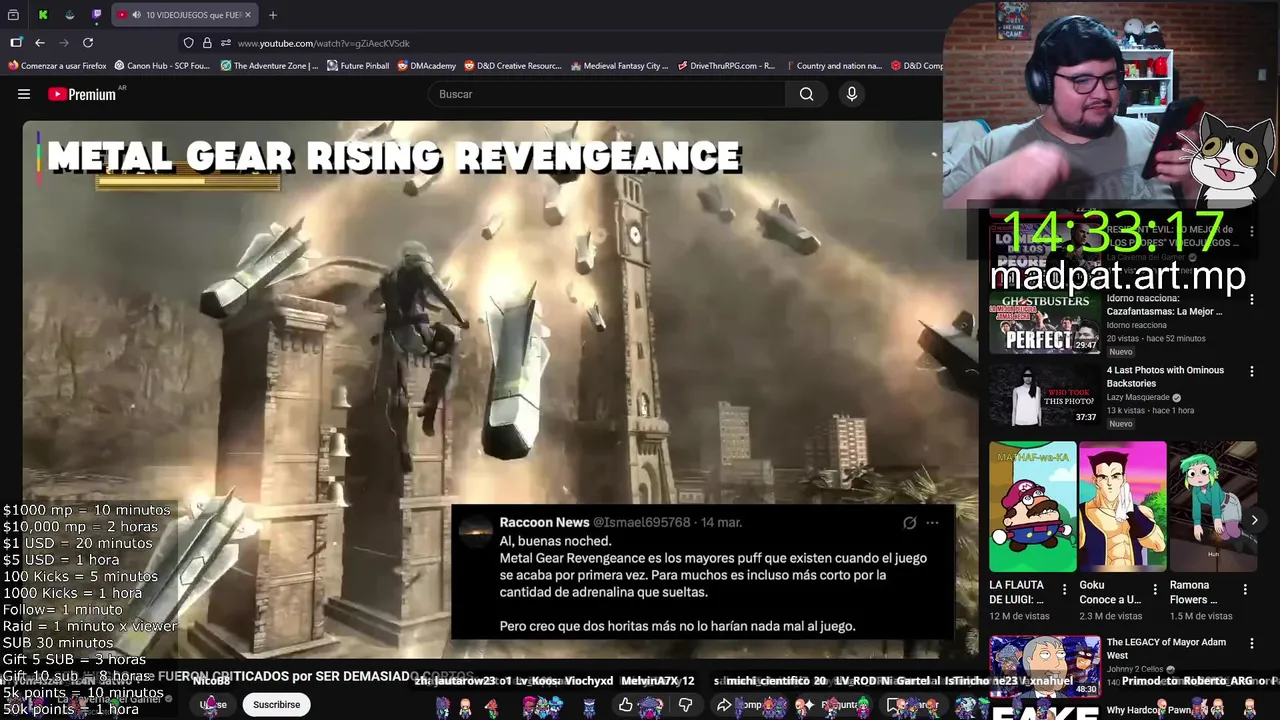
Task: Switch to the Twitch pinned tab
Action: tap(97, 15)
